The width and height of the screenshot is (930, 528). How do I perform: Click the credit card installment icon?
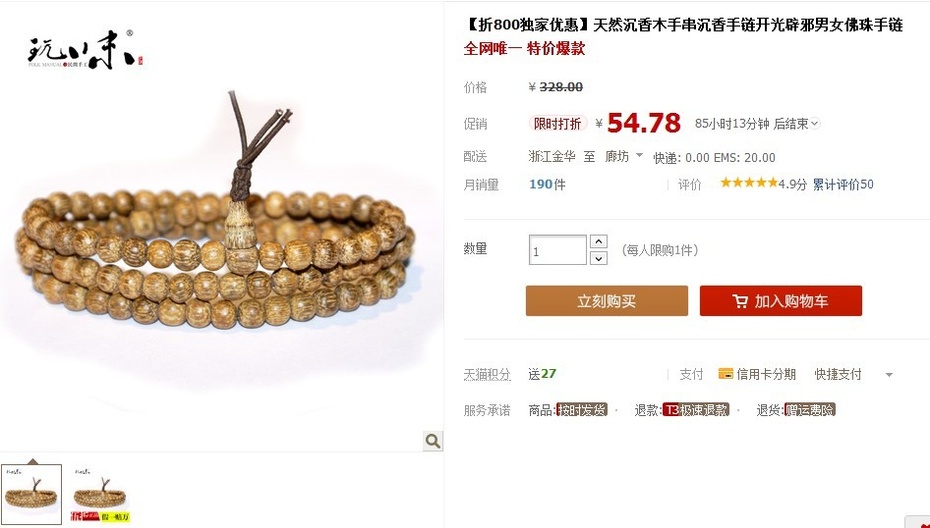point(725,374)
